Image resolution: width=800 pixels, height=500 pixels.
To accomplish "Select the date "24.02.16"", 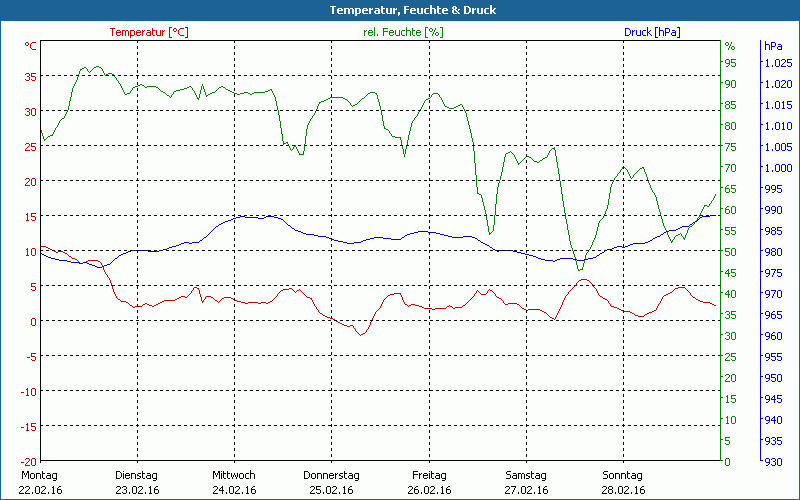I will (x=234, y=490).
